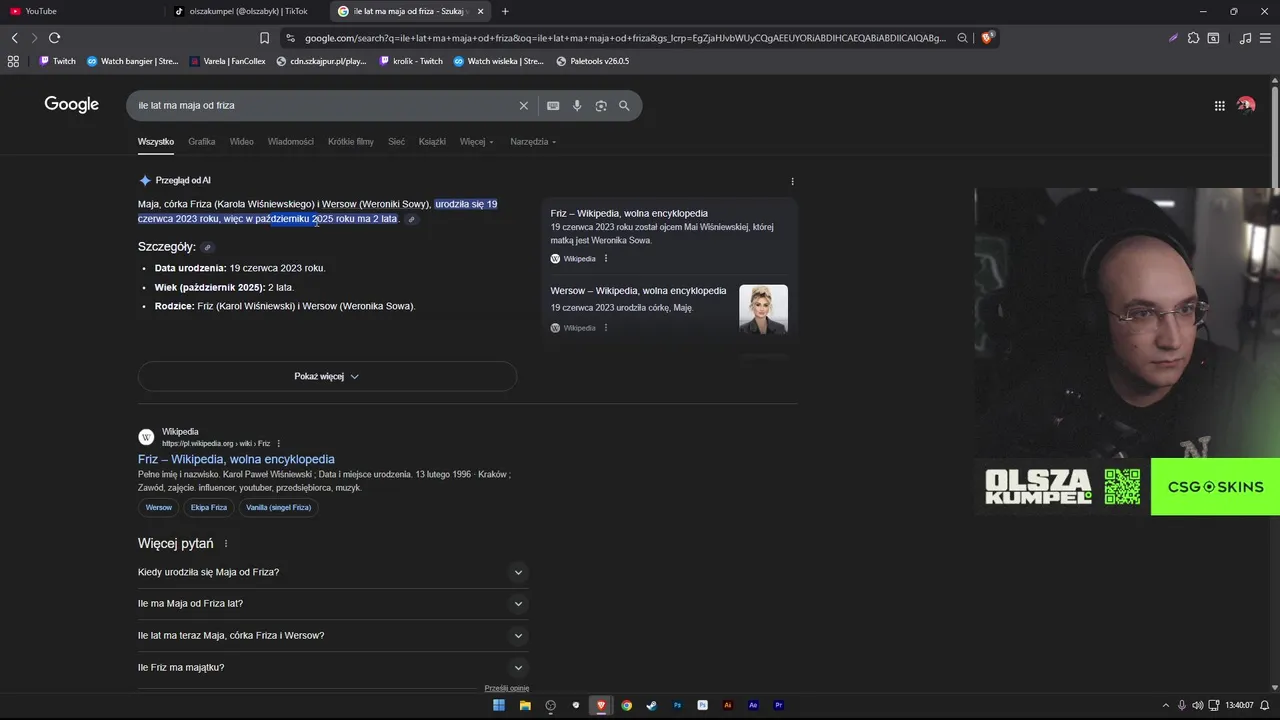Open Google Chrome from taskbar
1280x720 pixels.
pyautogui.click(x=626, y=705)
